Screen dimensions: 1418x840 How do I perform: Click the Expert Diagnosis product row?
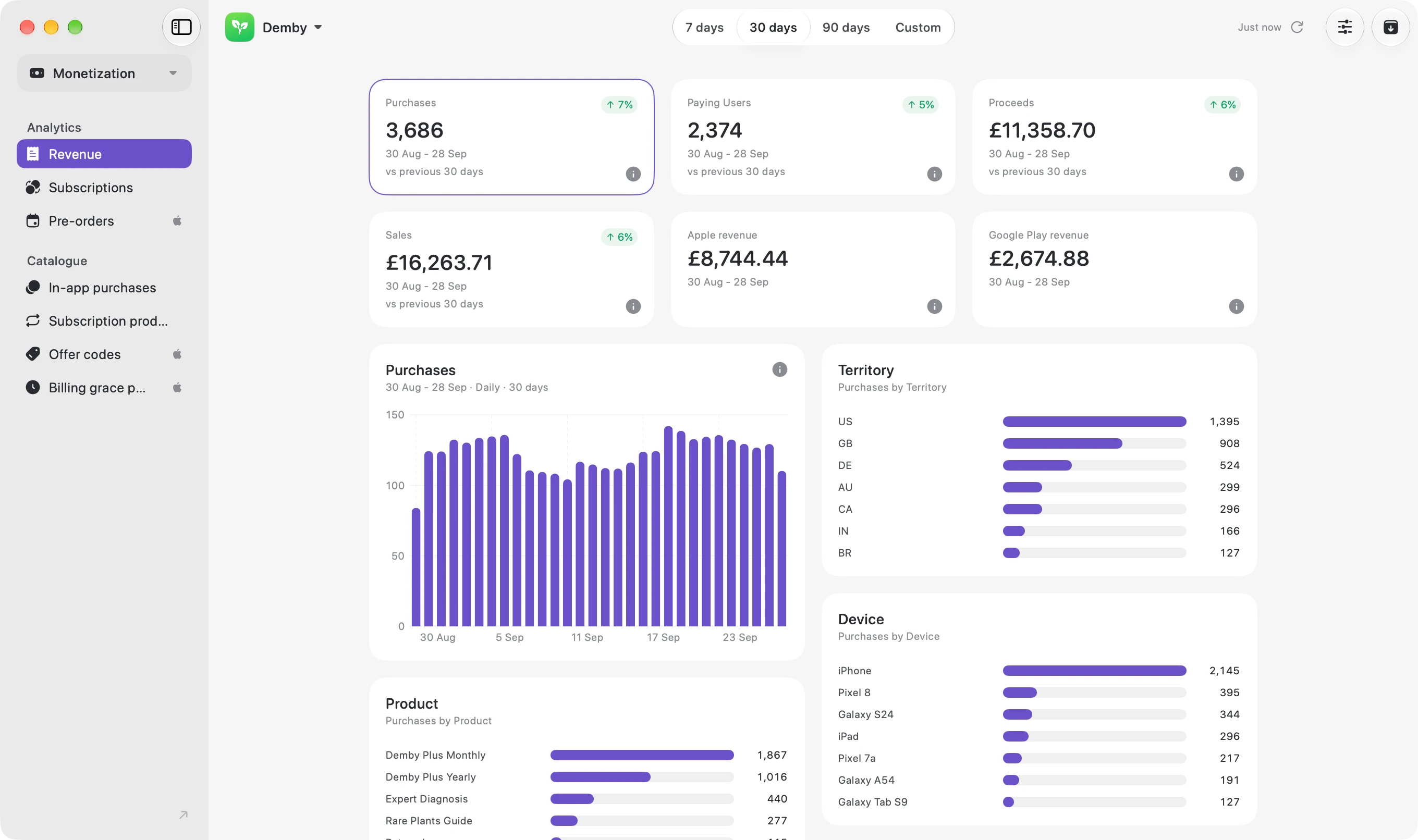point(586,799)
